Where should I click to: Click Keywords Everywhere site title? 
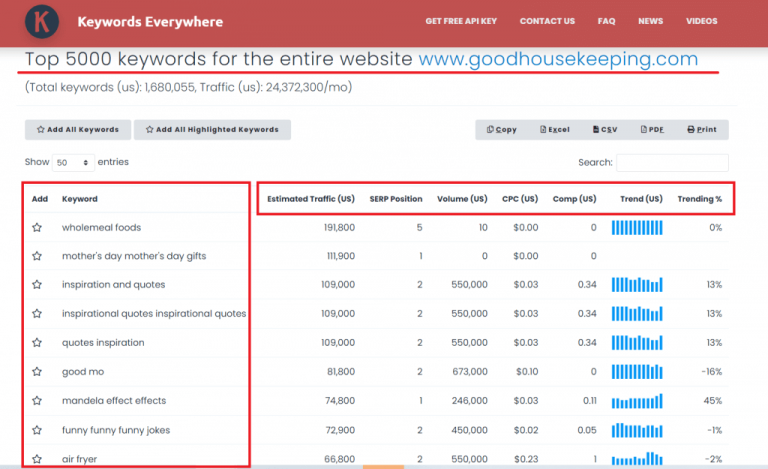coord(150,22)
